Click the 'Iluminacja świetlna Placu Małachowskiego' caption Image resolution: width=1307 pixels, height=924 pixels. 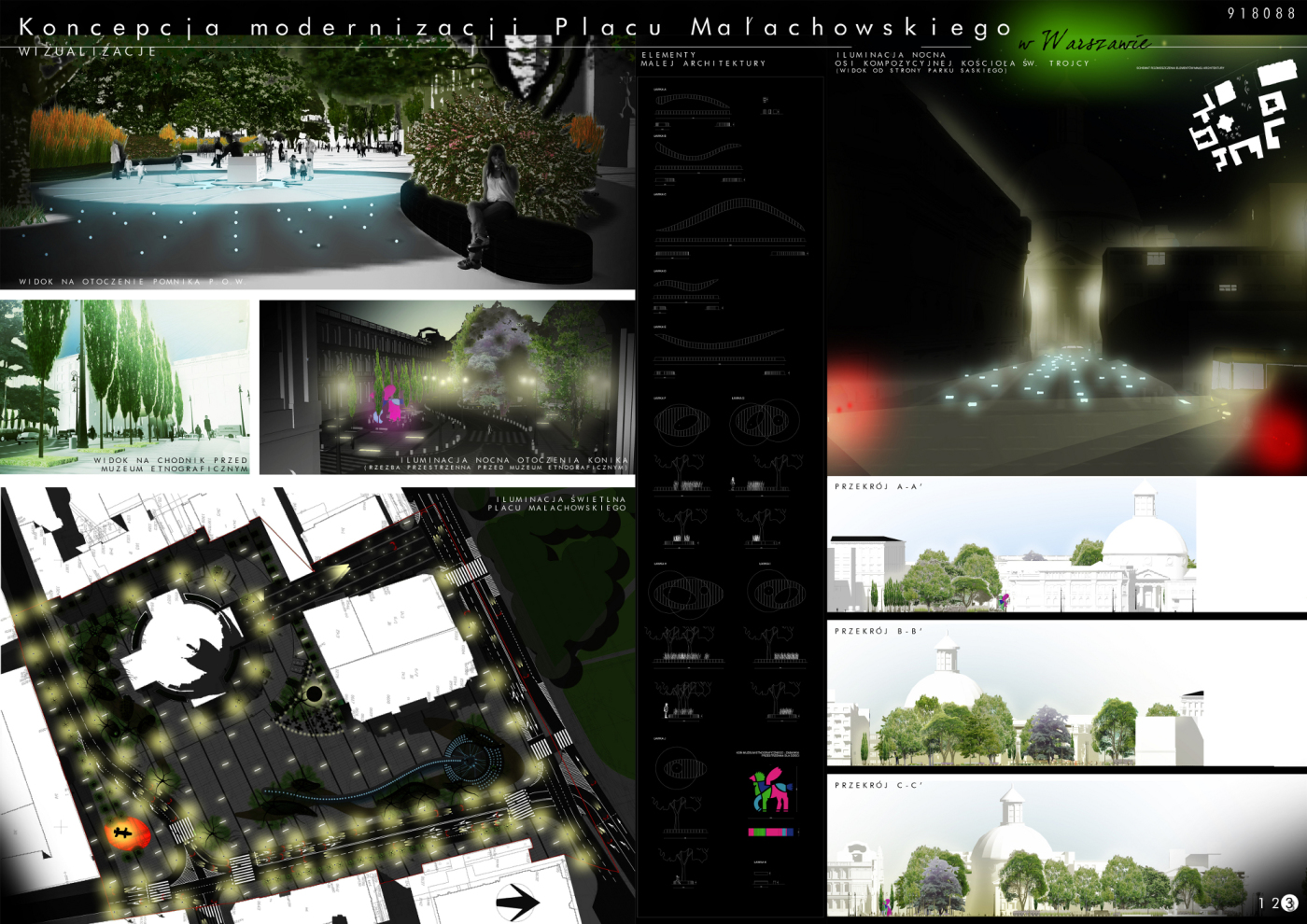point(560,503)
